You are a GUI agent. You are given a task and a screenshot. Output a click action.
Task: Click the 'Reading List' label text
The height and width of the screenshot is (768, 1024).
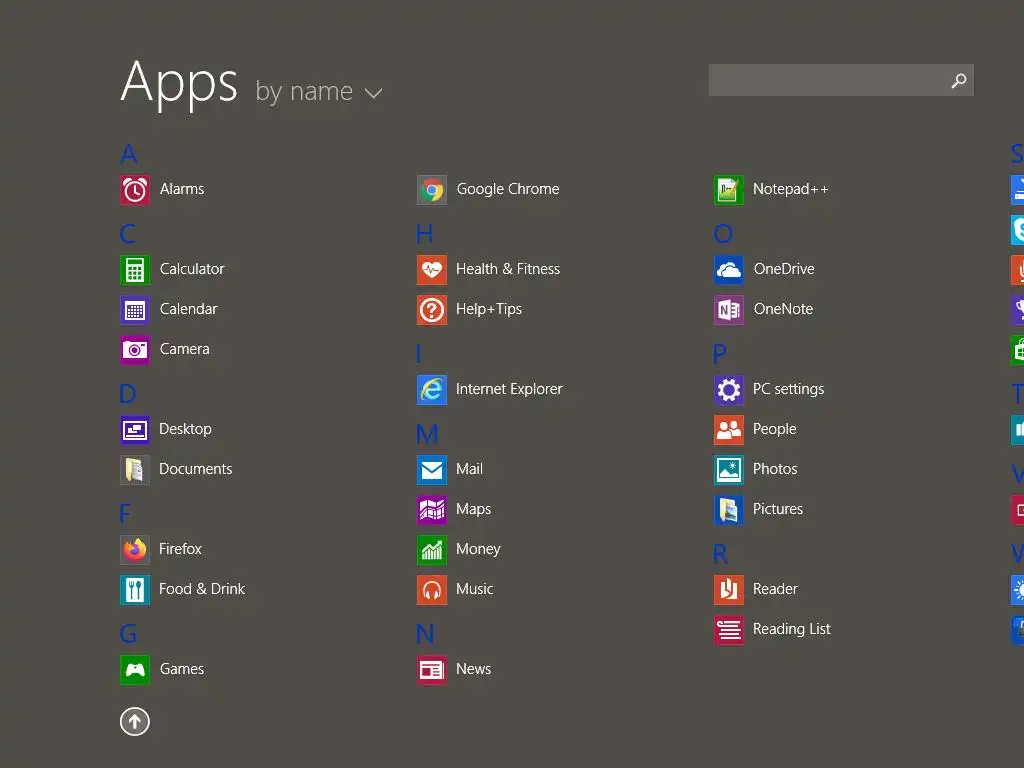(x=792, y=629)
